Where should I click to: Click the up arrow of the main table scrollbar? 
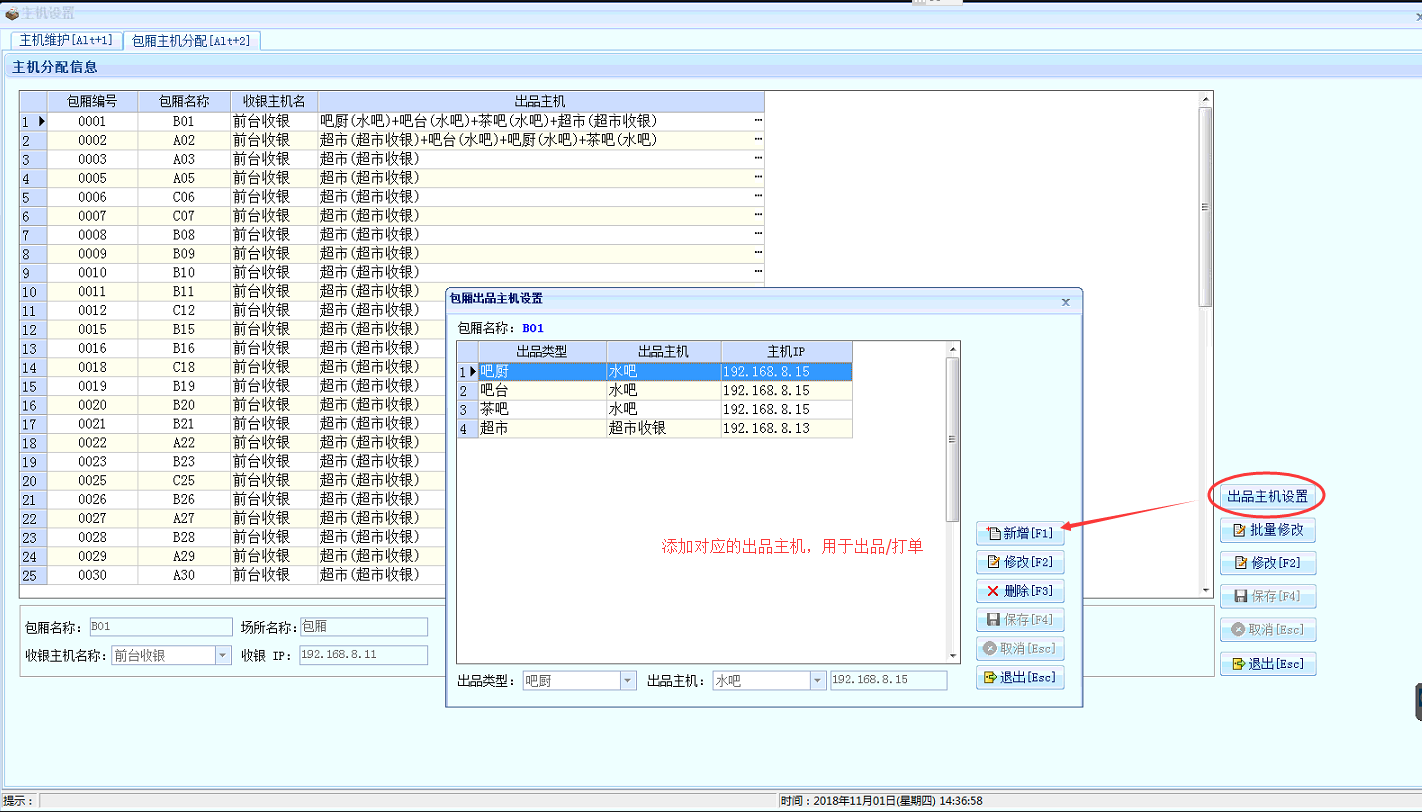click(1206, 99)
